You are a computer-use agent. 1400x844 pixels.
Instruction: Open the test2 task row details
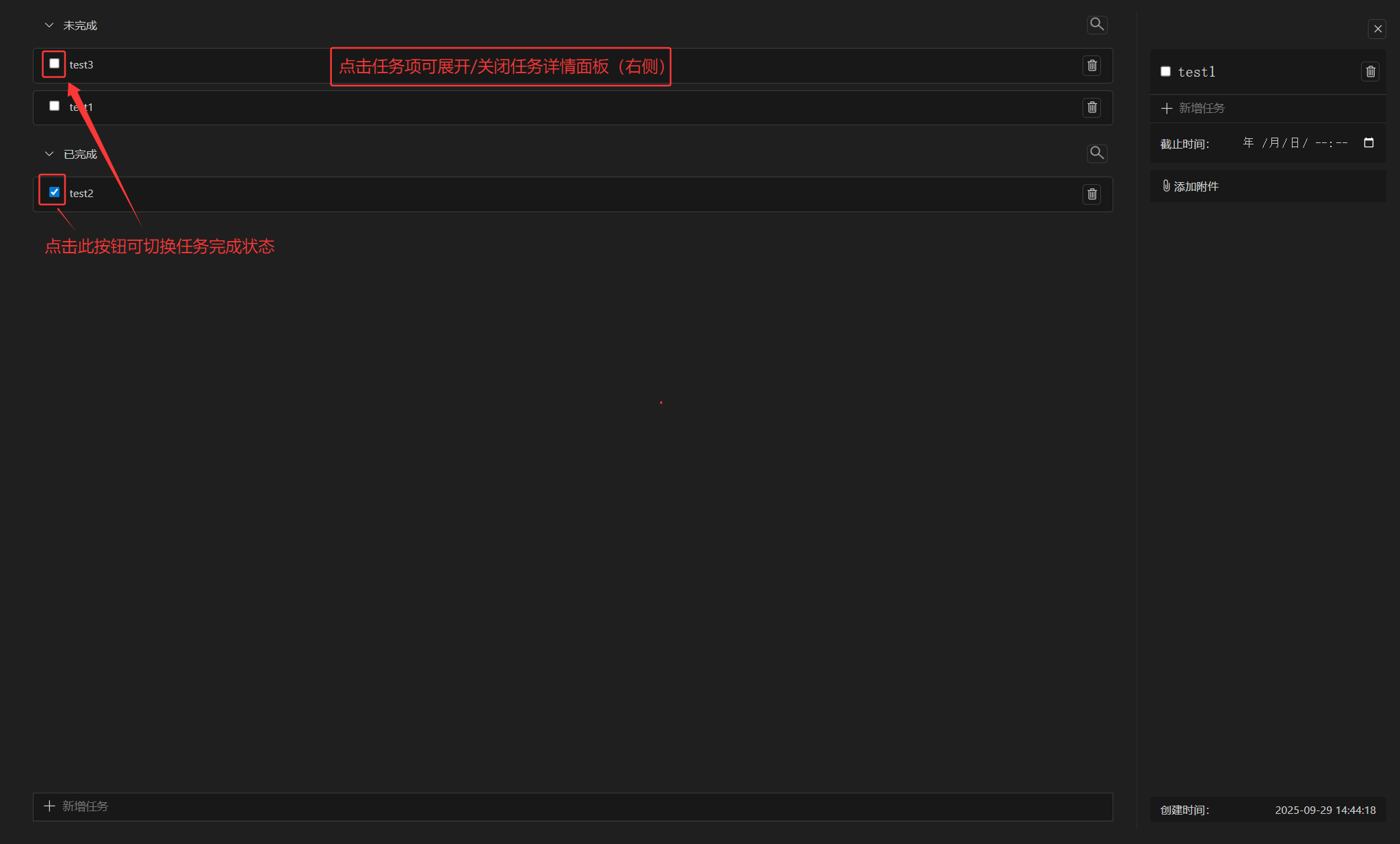pos(573,194)
